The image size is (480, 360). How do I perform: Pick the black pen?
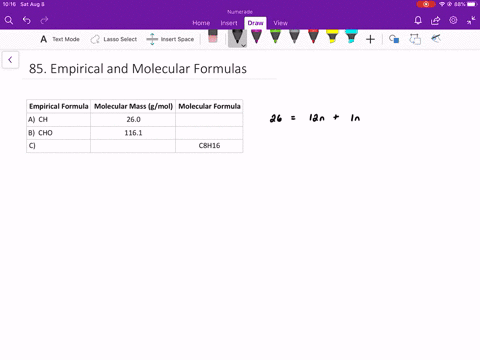[237, 37]
